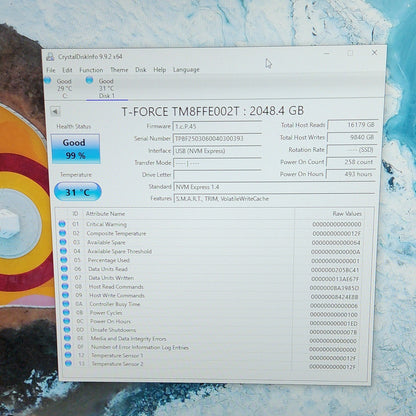Click the drive title T-FORCE TM8FFE002T
Image resolution: width=416 pixels, height=416 pixels.
(180, 111)
